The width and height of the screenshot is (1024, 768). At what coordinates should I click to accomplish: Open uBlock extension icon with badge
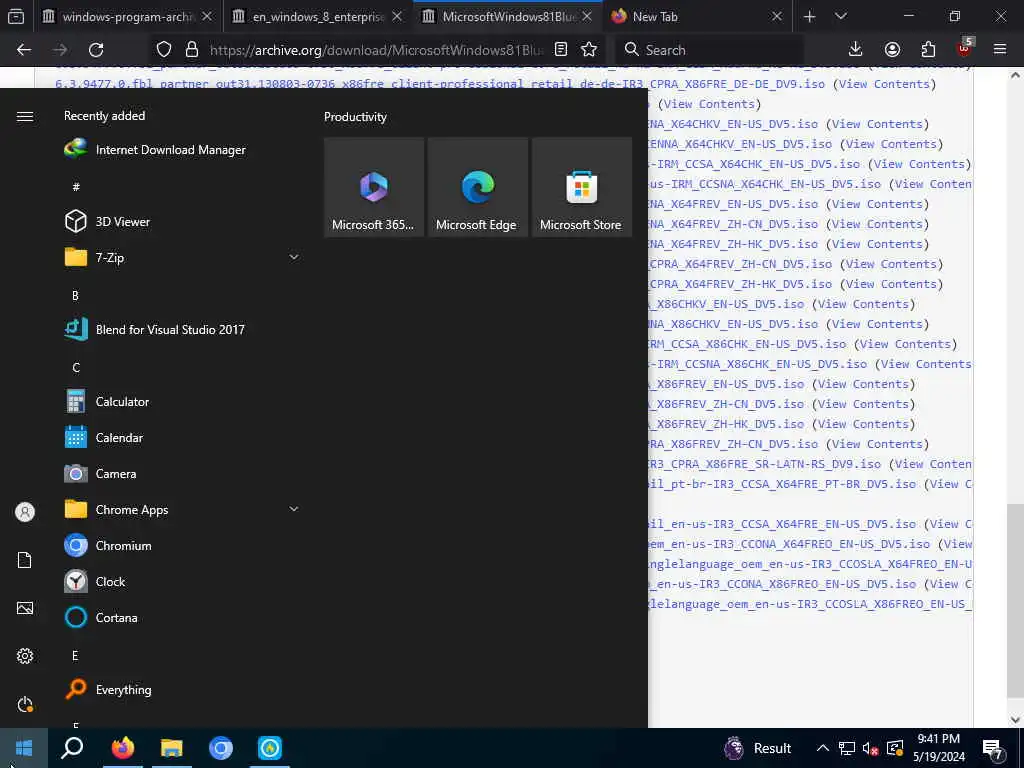tap(965, 48)
